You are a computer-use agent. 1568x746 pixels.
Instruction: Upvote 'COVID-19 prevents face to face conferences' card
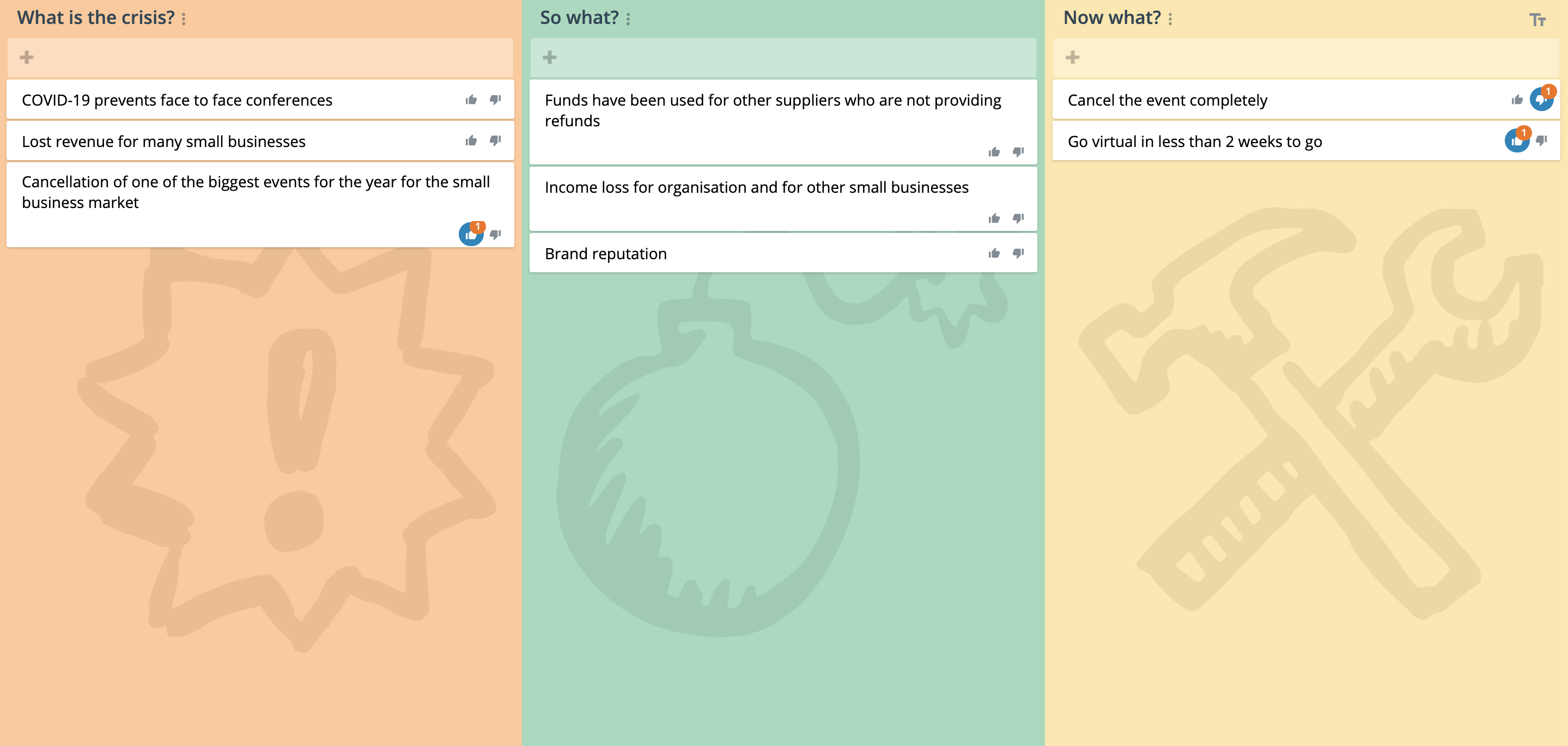pyautogui.click(x=471, y=100)
